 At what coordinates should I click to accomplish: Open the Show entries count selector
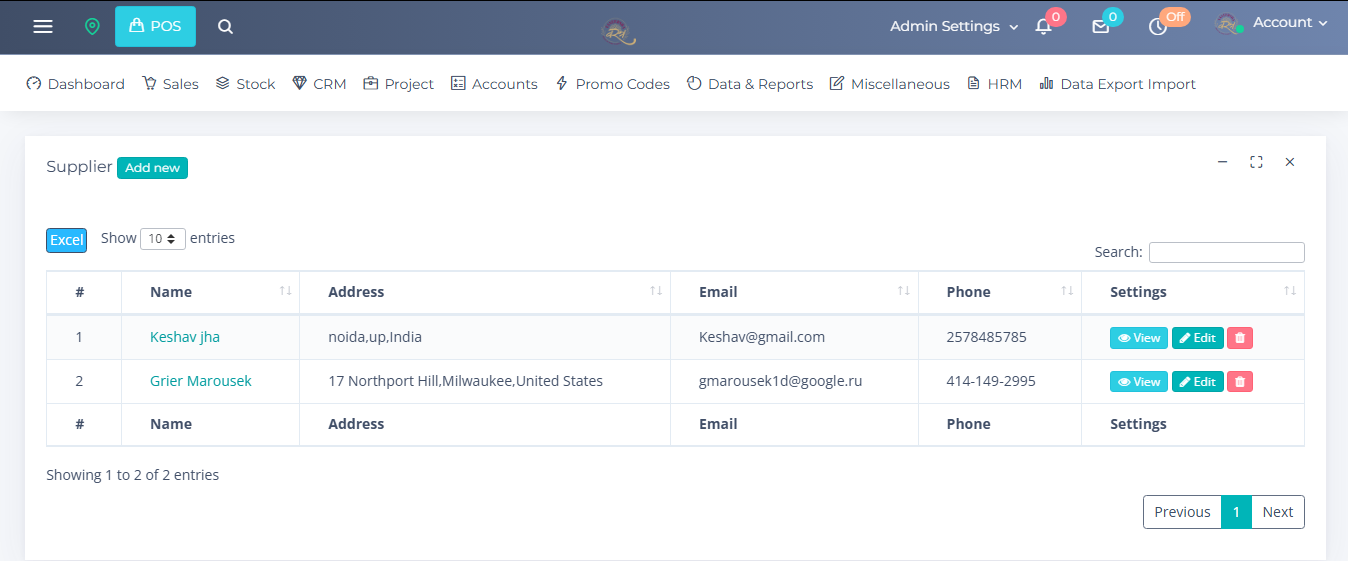(163, 239)
